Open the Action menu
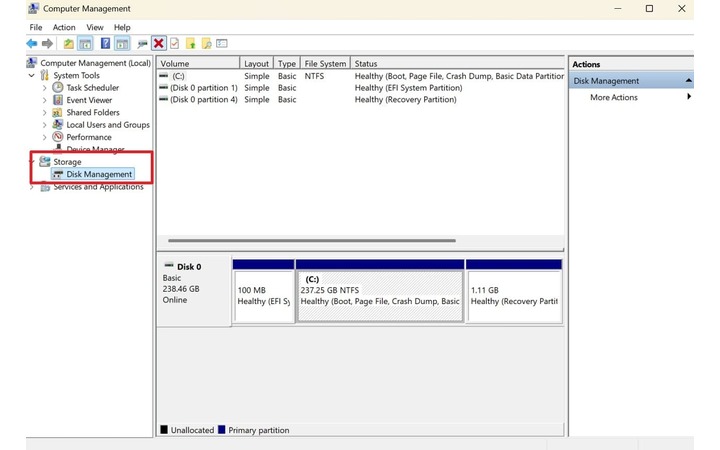 (x=64, y=27)
